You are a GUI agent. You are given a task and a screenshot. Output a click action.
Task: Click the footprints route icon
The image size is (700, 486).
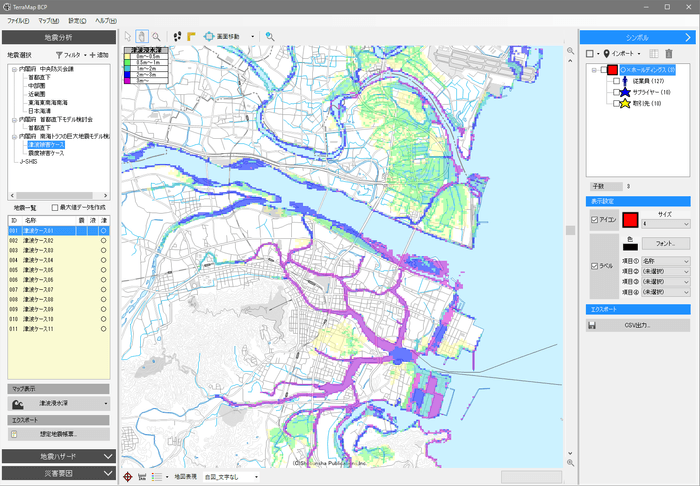(178, 36)
